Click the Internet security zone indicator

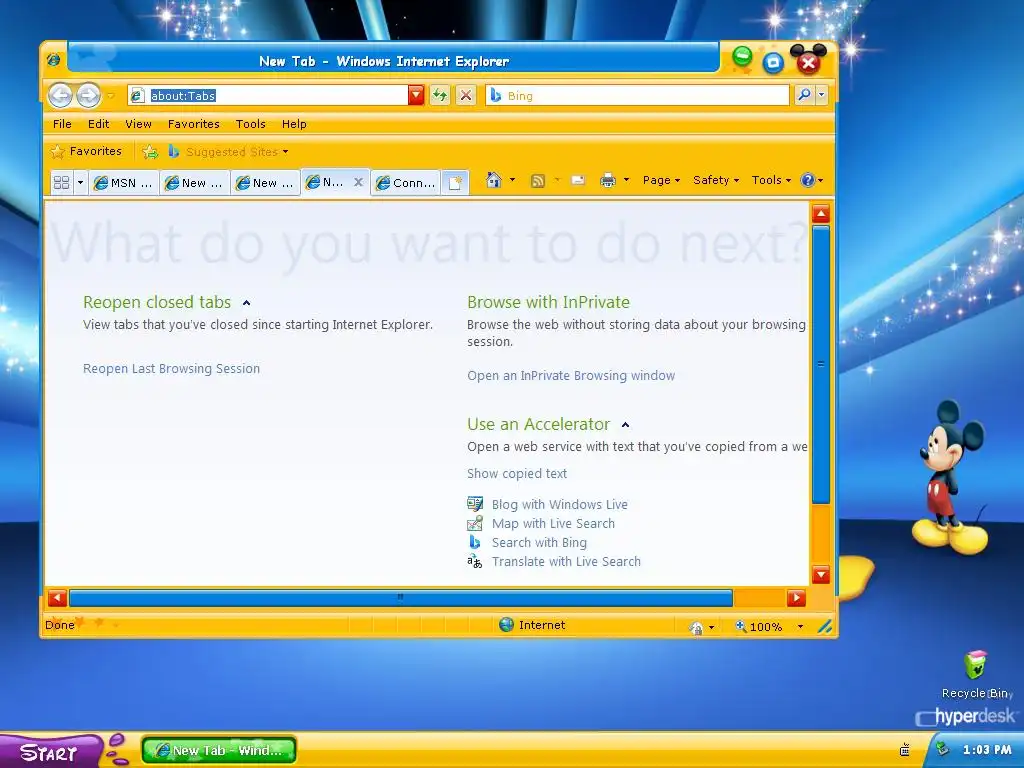532,625
